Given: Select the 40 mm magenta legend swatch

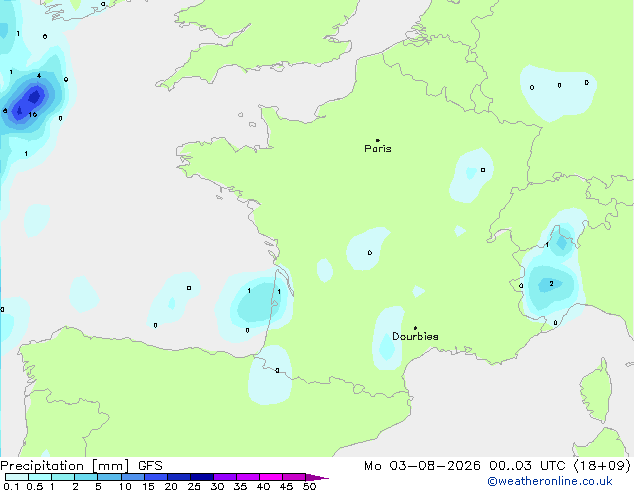Looking at the screenshot, I should (271, 477).
